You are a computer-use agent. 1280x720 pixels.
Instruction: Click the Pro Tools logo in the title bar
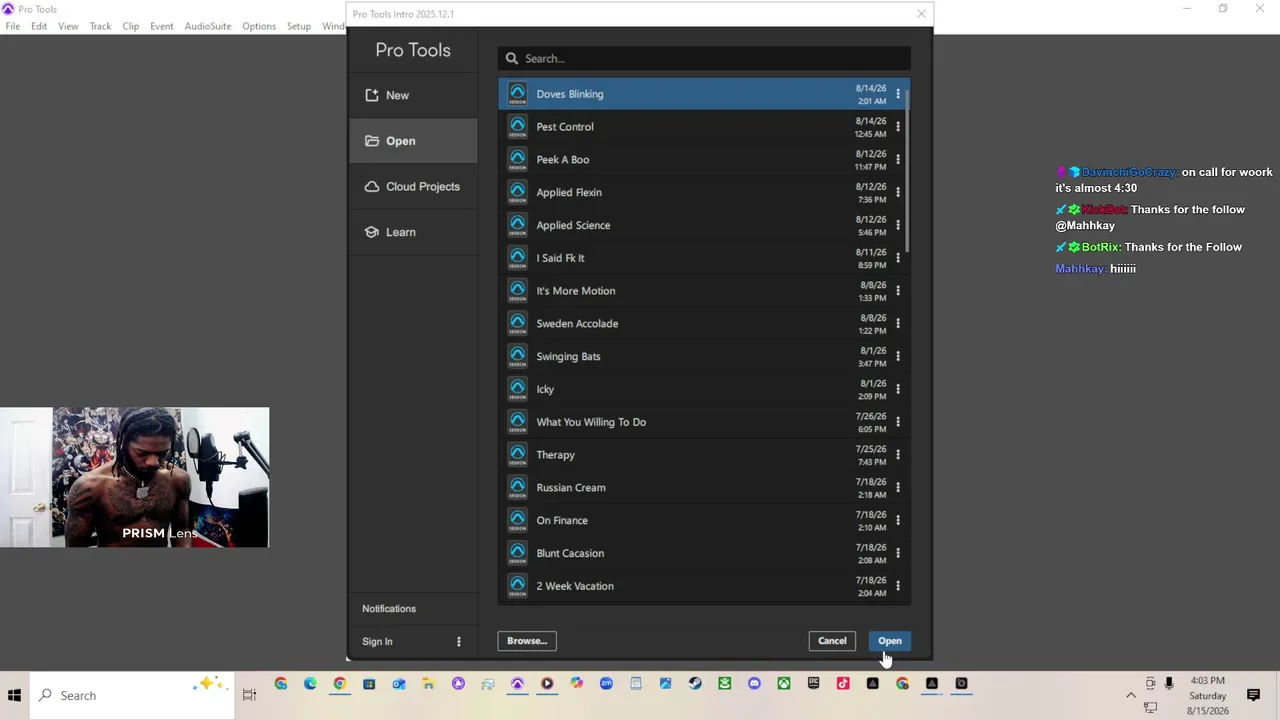click(x=8, y=9)
